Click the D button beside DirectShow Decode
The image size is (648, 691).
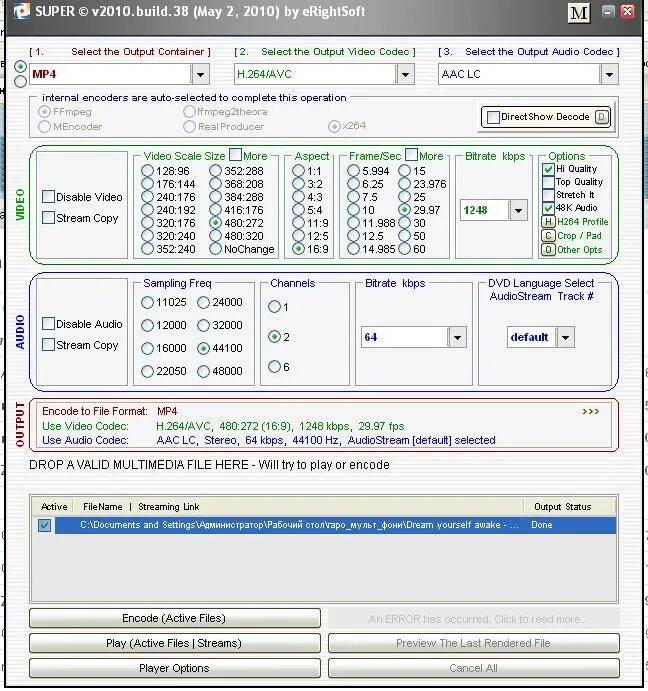click(x=602, y=117)
